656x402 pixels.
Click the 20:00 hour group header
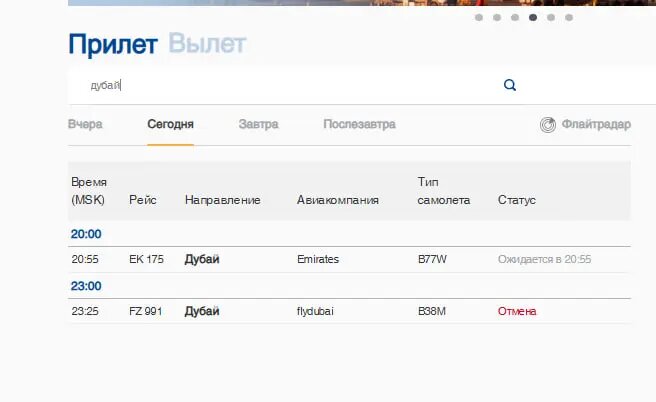86,234
